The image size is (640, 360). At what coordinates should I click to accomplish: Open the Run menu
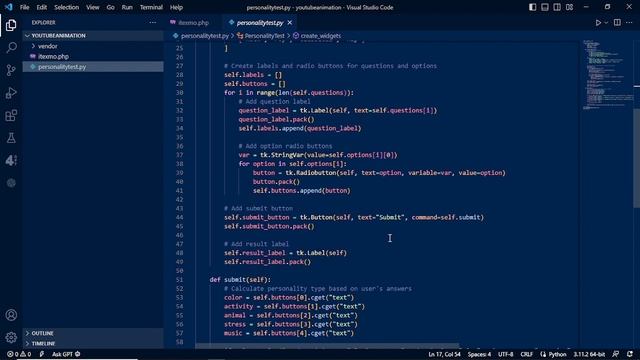[x=127, y=7]
